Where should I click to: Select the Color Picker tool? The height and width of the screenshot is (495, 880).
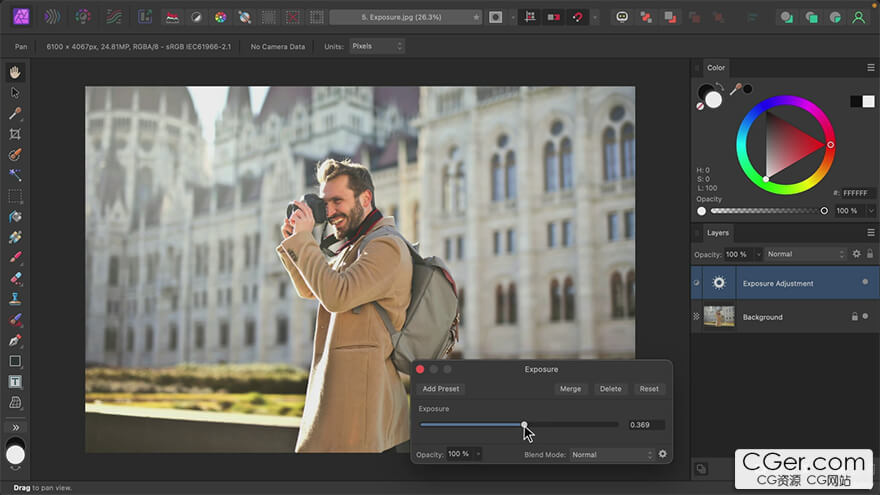tap(15, 113)
